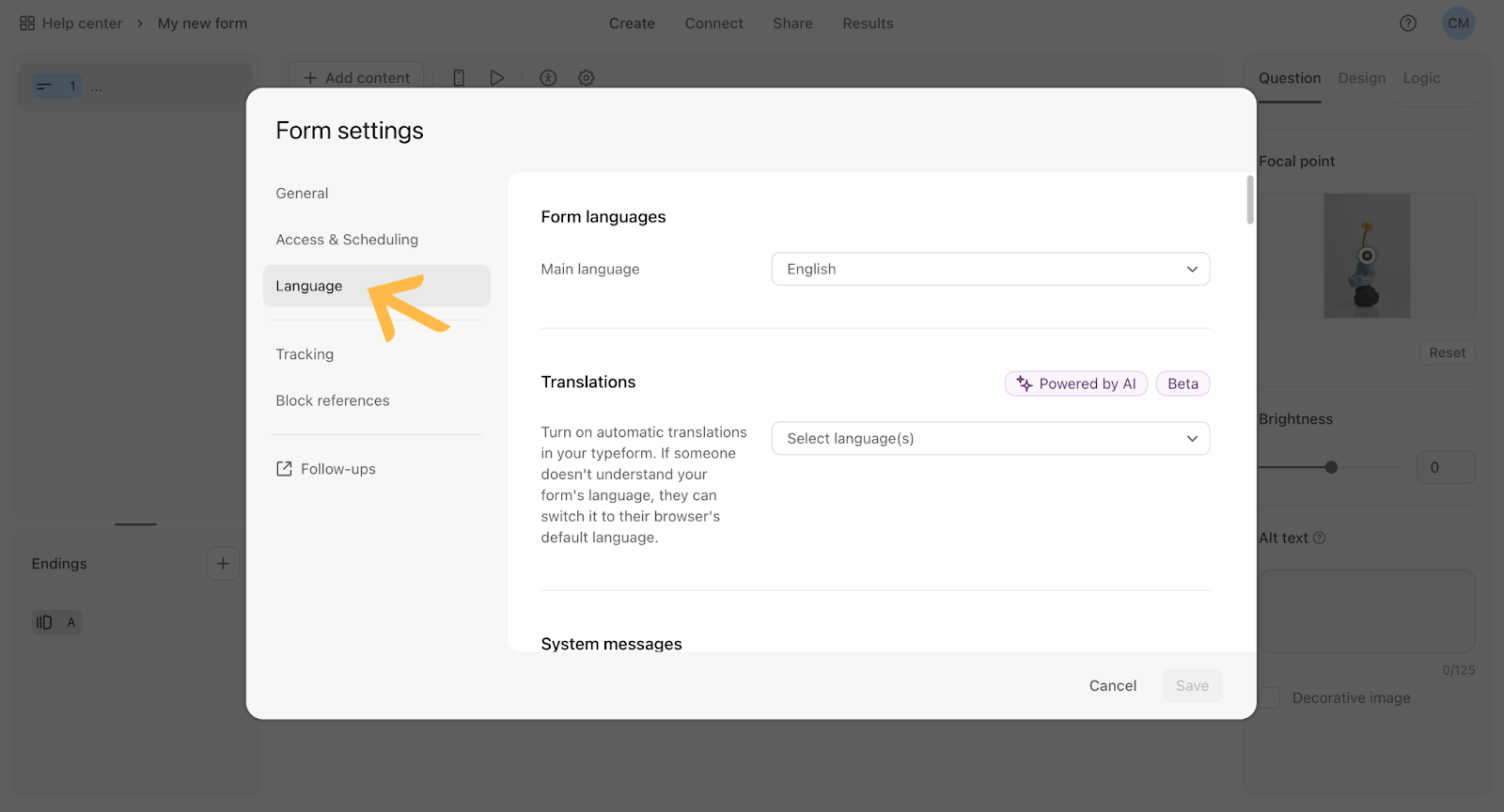Click the Alt text info icon

pyautogui.click(x=1320, y=538)
